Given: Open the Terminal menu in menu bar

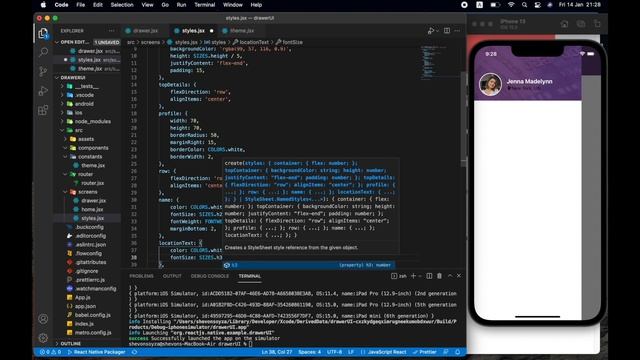Looking at the screenshot, I should click(x=204, y=5).
